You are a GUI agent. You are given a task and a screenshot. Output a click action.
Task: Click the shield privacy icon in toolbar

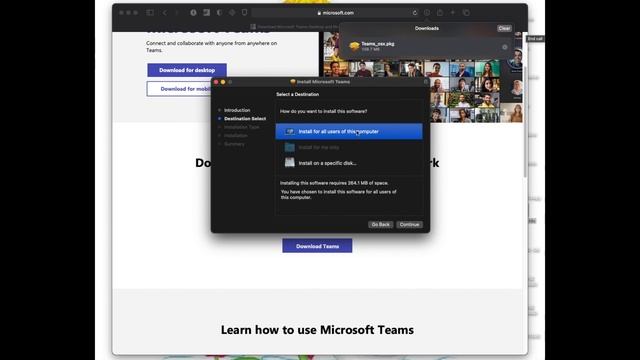[x=244, y=13]
